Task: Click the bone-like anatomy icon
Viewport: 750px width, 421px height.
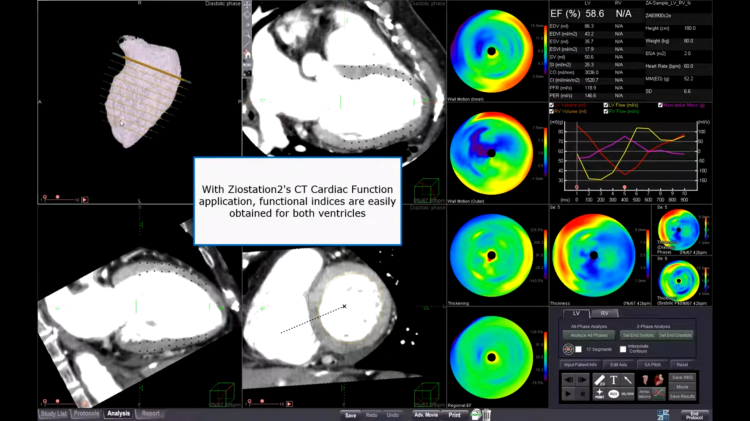Action: [x=645, y=380]
